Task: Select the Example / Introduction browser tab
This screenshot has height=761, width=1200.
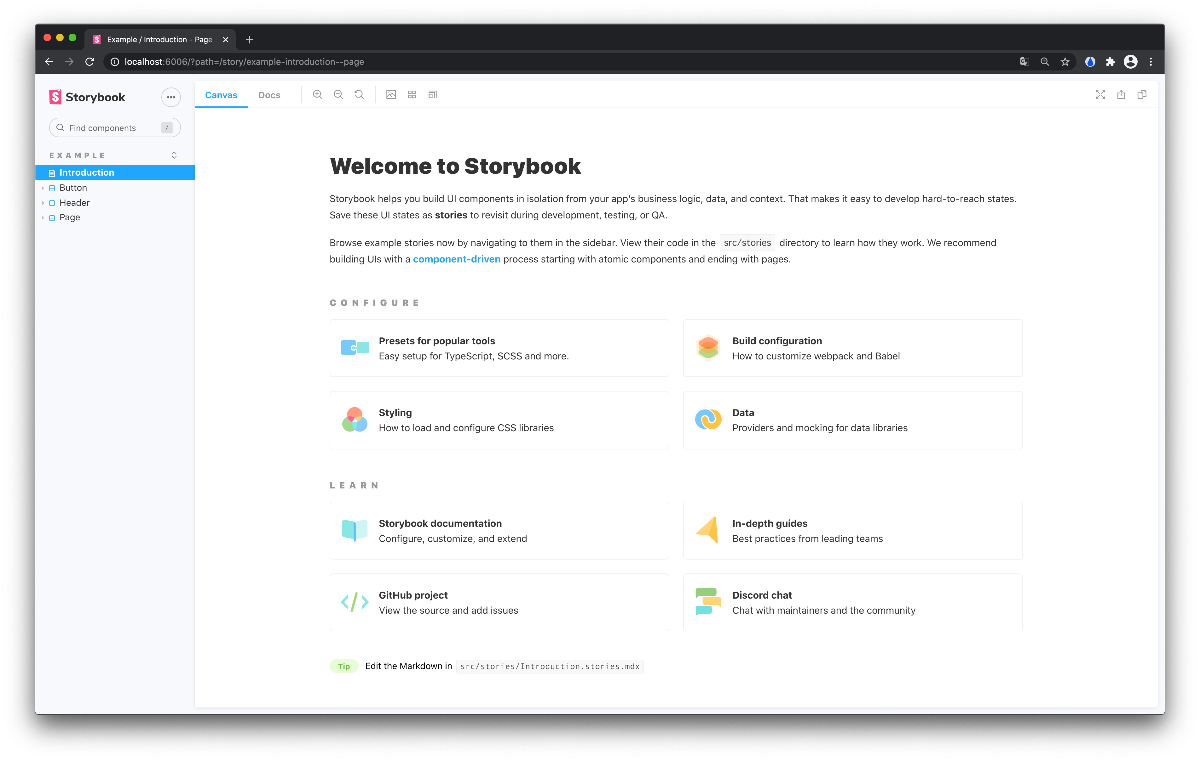Action: click(160, 39)
